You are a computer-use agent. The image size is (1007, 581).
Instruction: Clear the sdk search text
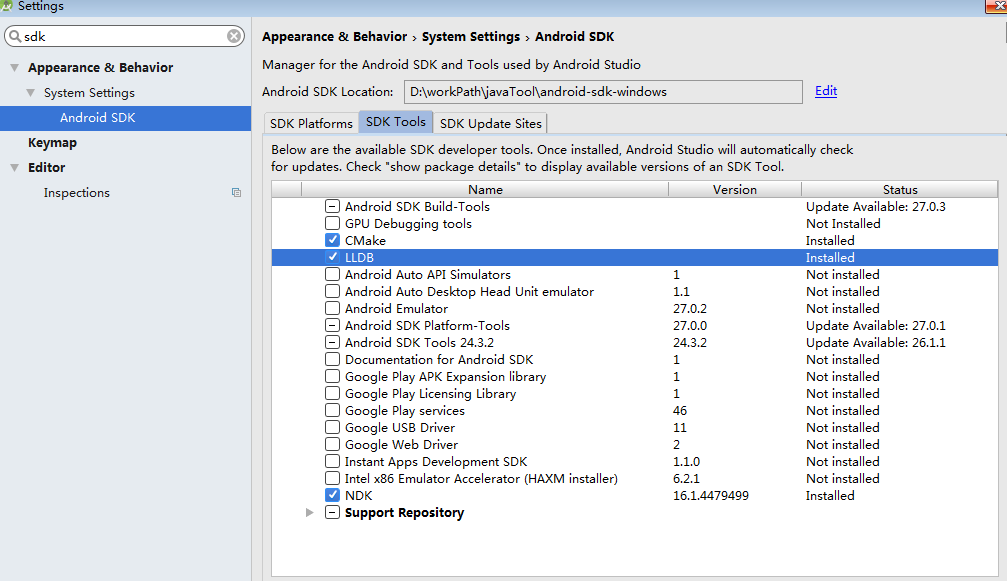[x=234, y=36]
